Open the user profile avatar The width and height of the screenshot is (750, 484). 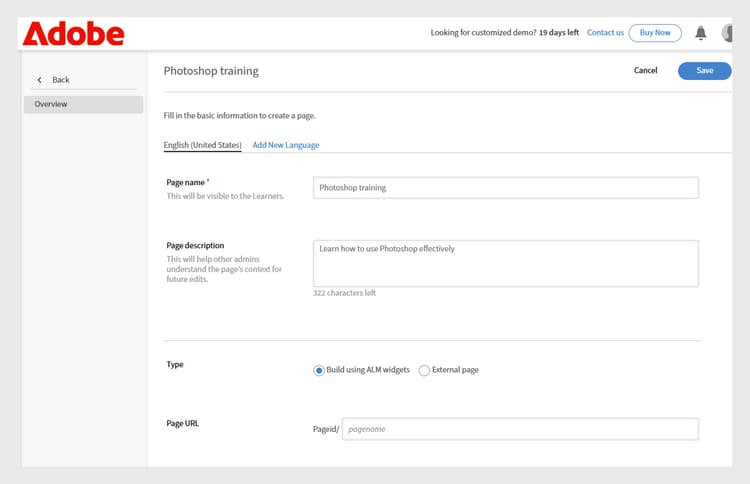pyautogui.click(x=737, y=33)
